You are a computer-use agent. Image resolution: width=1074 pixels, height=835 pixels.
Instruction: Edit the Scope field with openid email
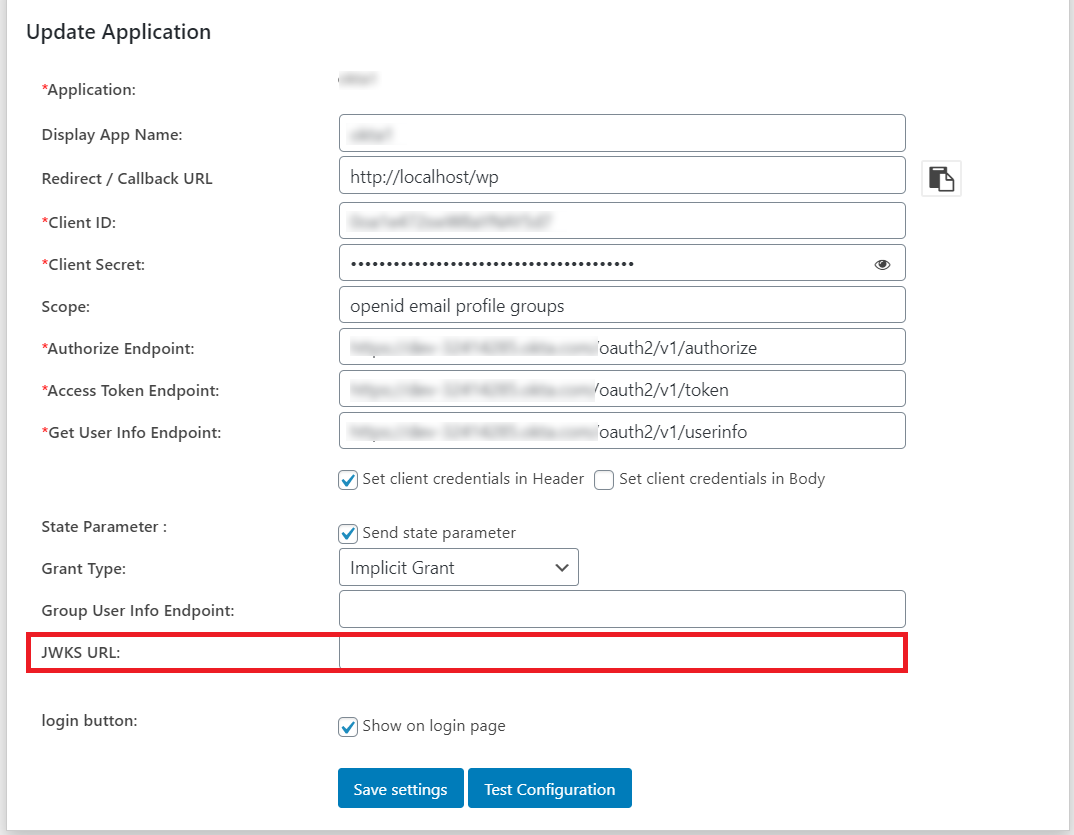(x=622, y=305)
